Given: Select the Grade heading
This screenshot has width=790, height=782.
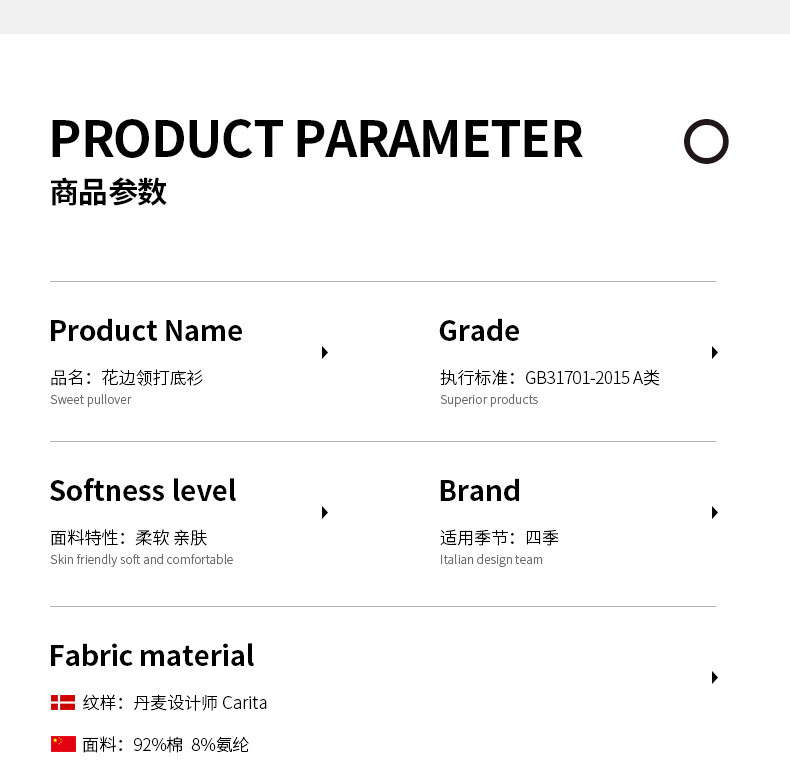Looking at the screenshot, I should [479, 331].
